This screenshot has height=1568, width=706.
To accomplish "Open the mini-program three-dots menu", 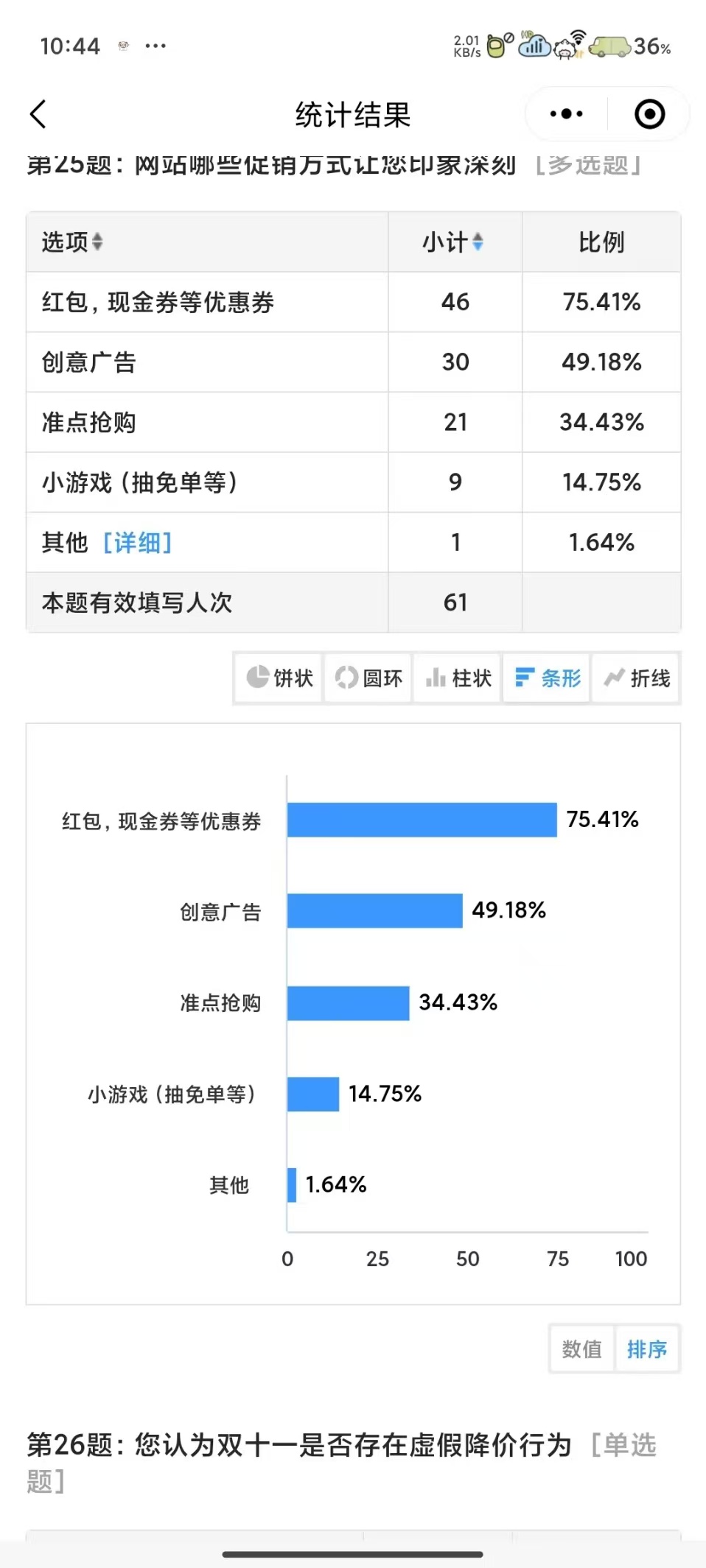I will [x=566, y=114].
